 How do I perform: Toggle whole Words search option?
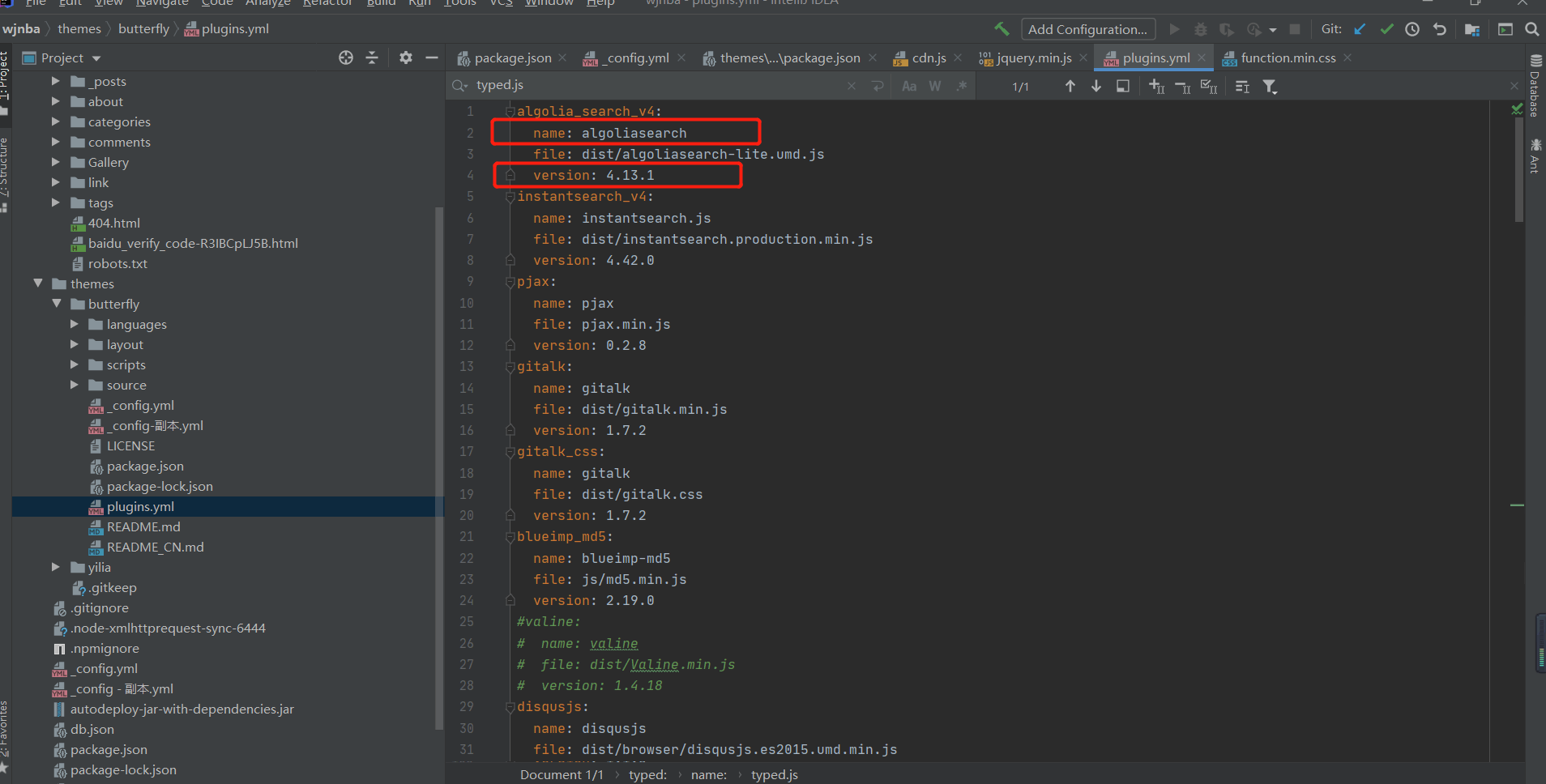coord(935,86)
